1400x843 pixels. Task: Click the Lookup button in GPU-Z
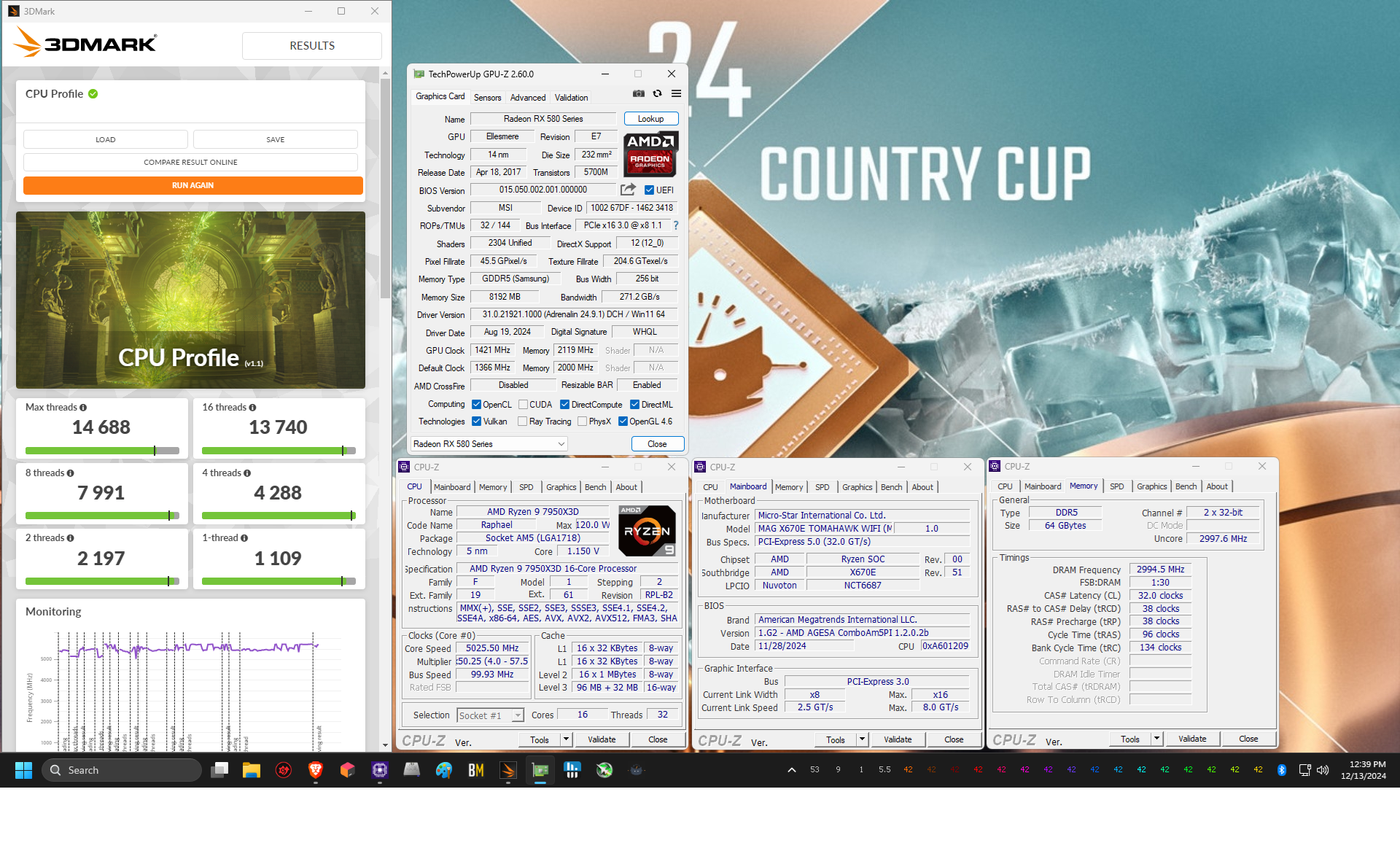coord(650,119)
